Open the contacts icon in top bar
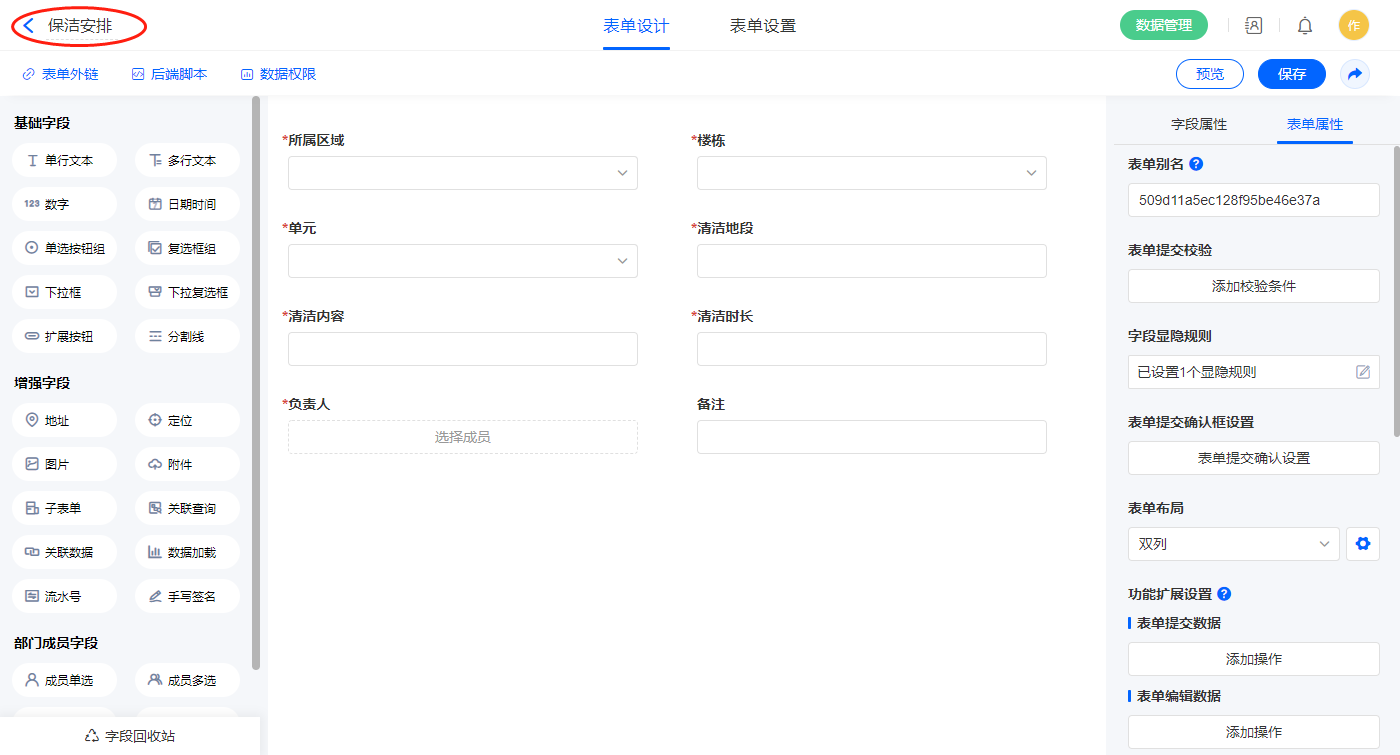This screenshot has height=755, width=1400. coord(1253,26)
